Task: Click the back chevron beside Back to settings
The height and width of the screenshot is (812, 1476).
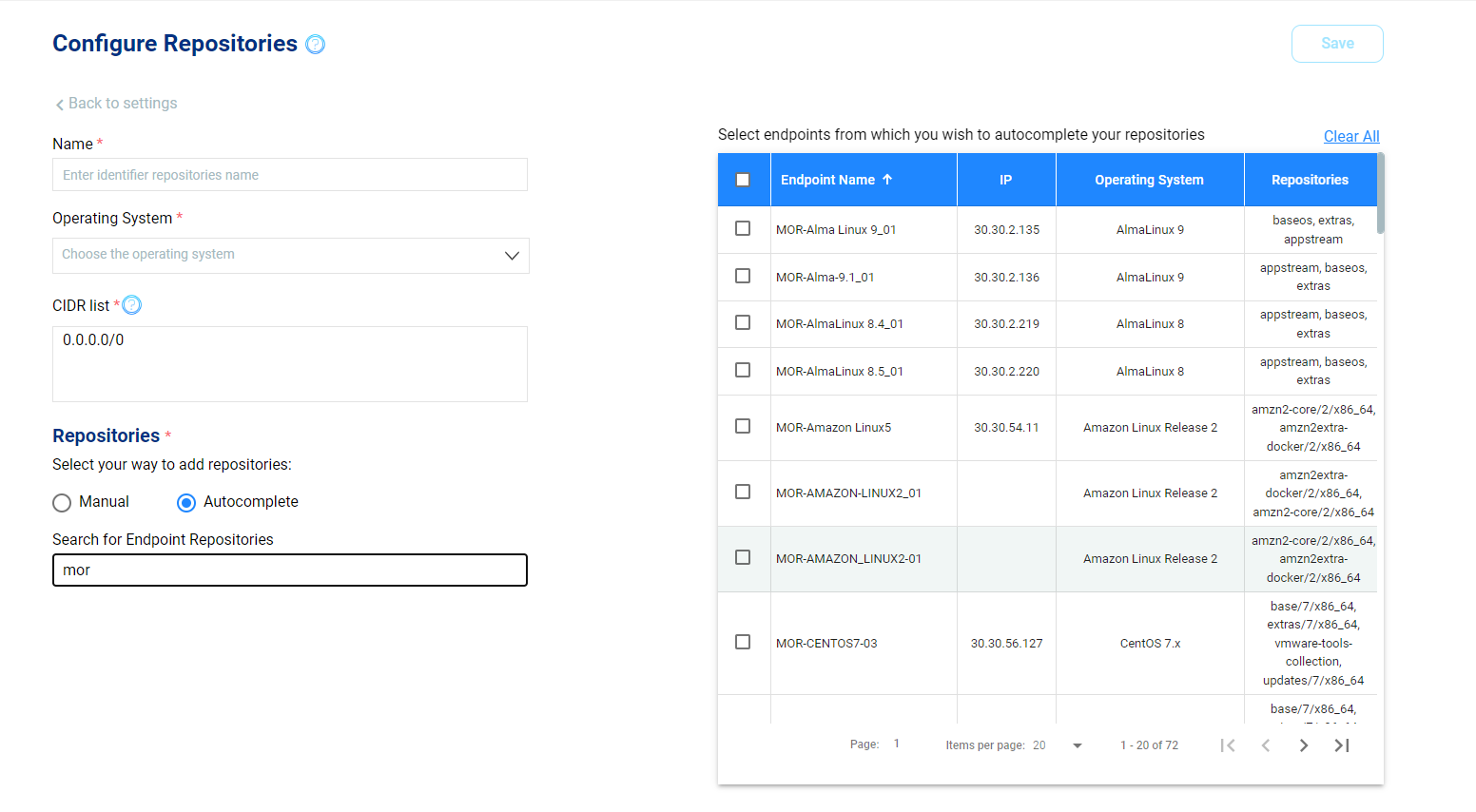Action: tap(57, 103)
